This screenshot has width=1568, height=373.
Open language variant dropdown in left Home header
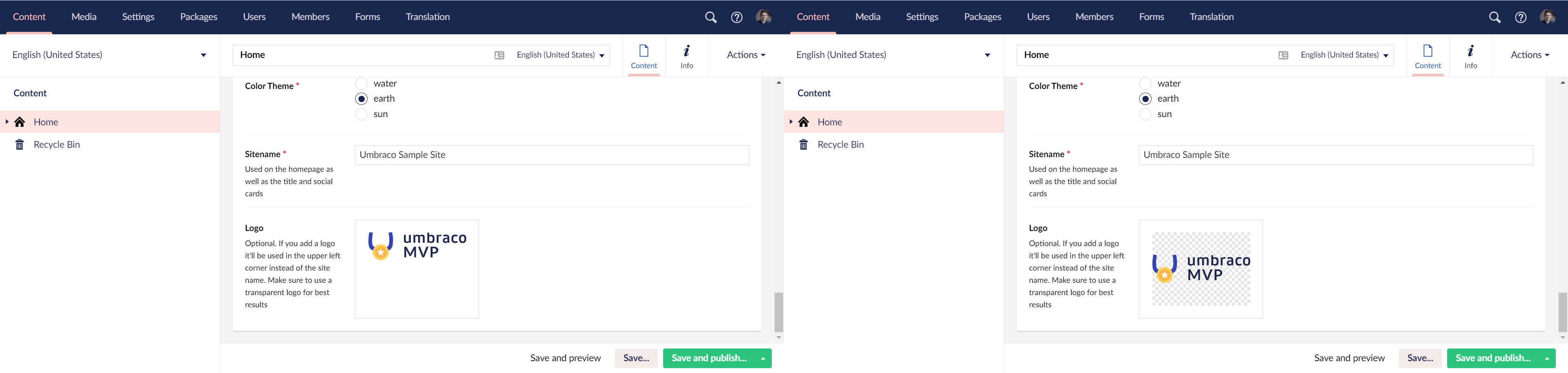pos(561,55)
